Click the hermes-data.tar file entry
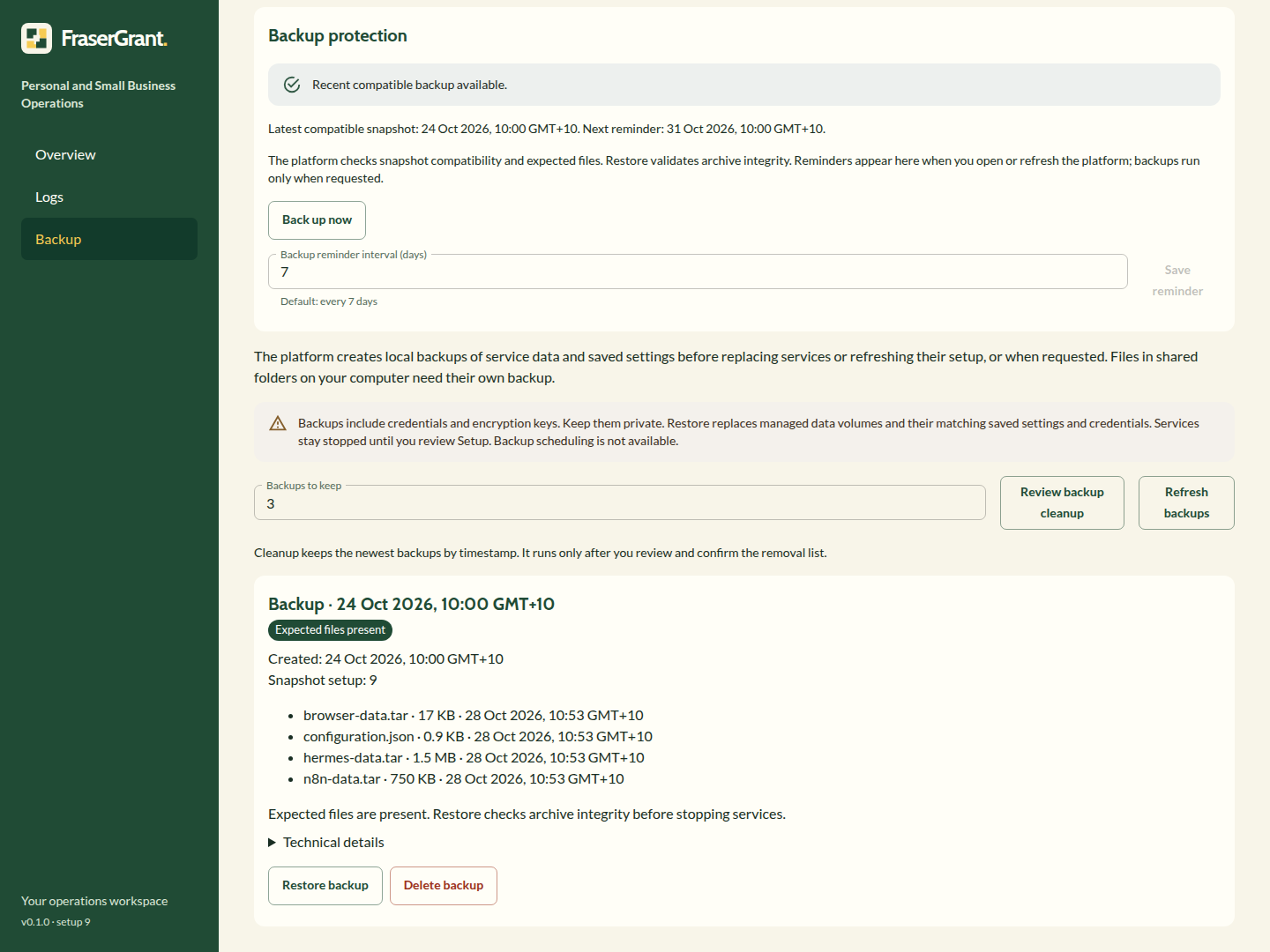Viewport: 1270px width, 952px height. tap(474, 758)
